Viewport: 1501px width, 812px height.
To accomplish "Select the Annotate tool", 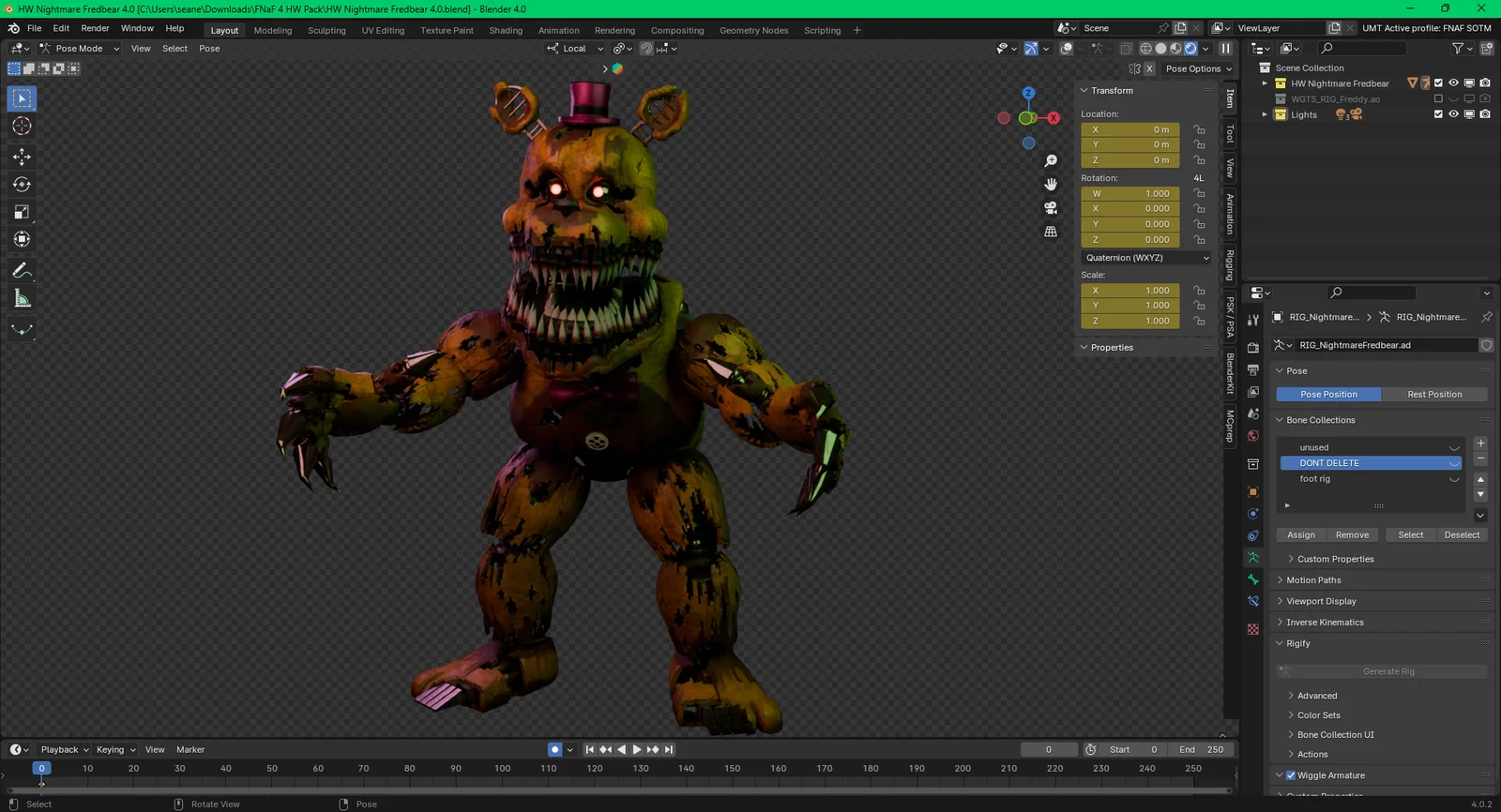I will coord(22,271).
